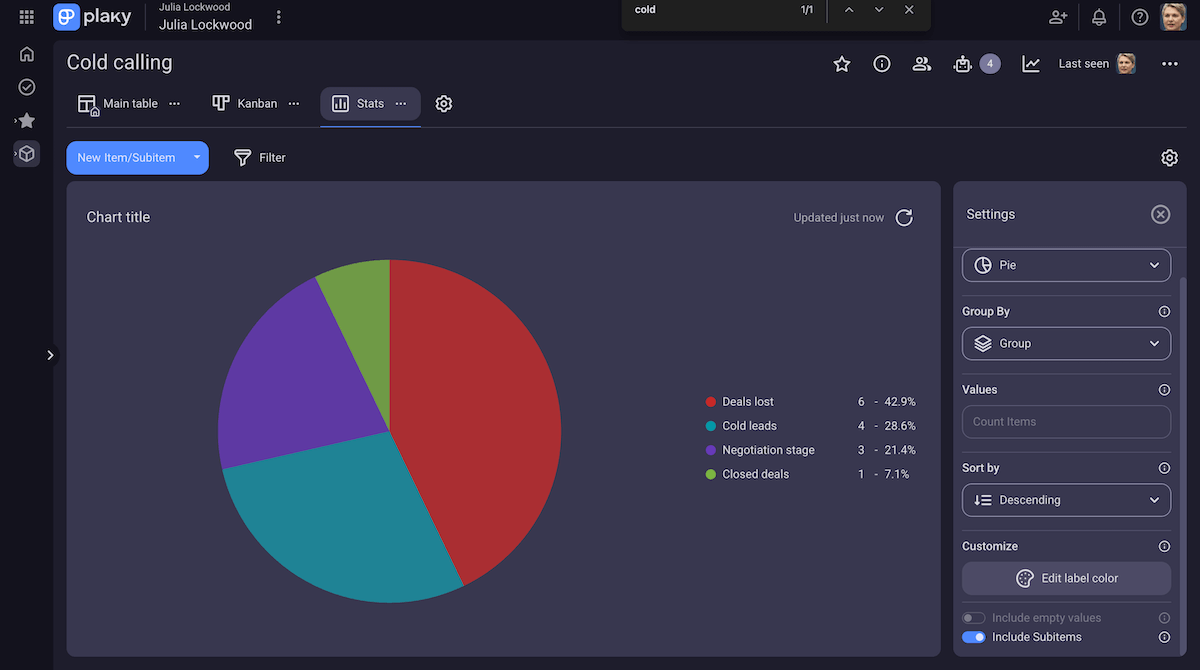The height and width of the screenshot is (670, 1200).
Task: Click the Edit label color button
Action: [1066, 578]
